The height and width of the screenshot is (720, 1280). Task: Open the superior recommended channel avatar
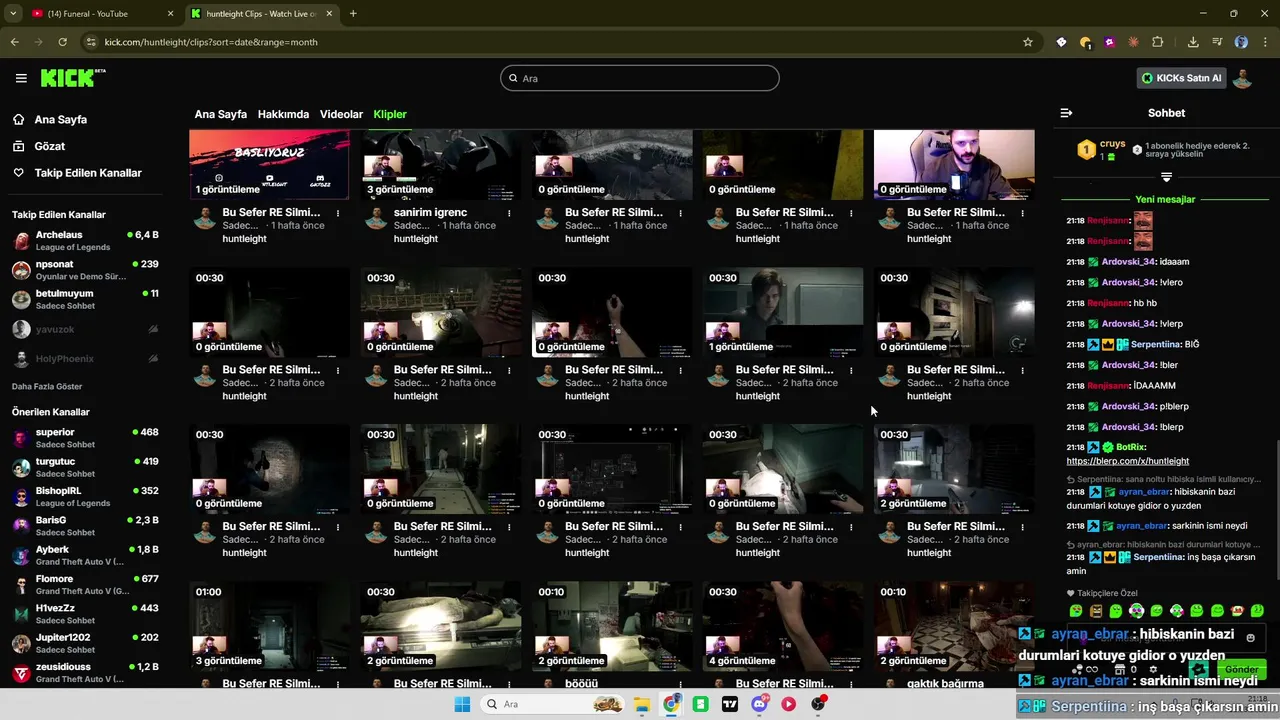point(21,438)
